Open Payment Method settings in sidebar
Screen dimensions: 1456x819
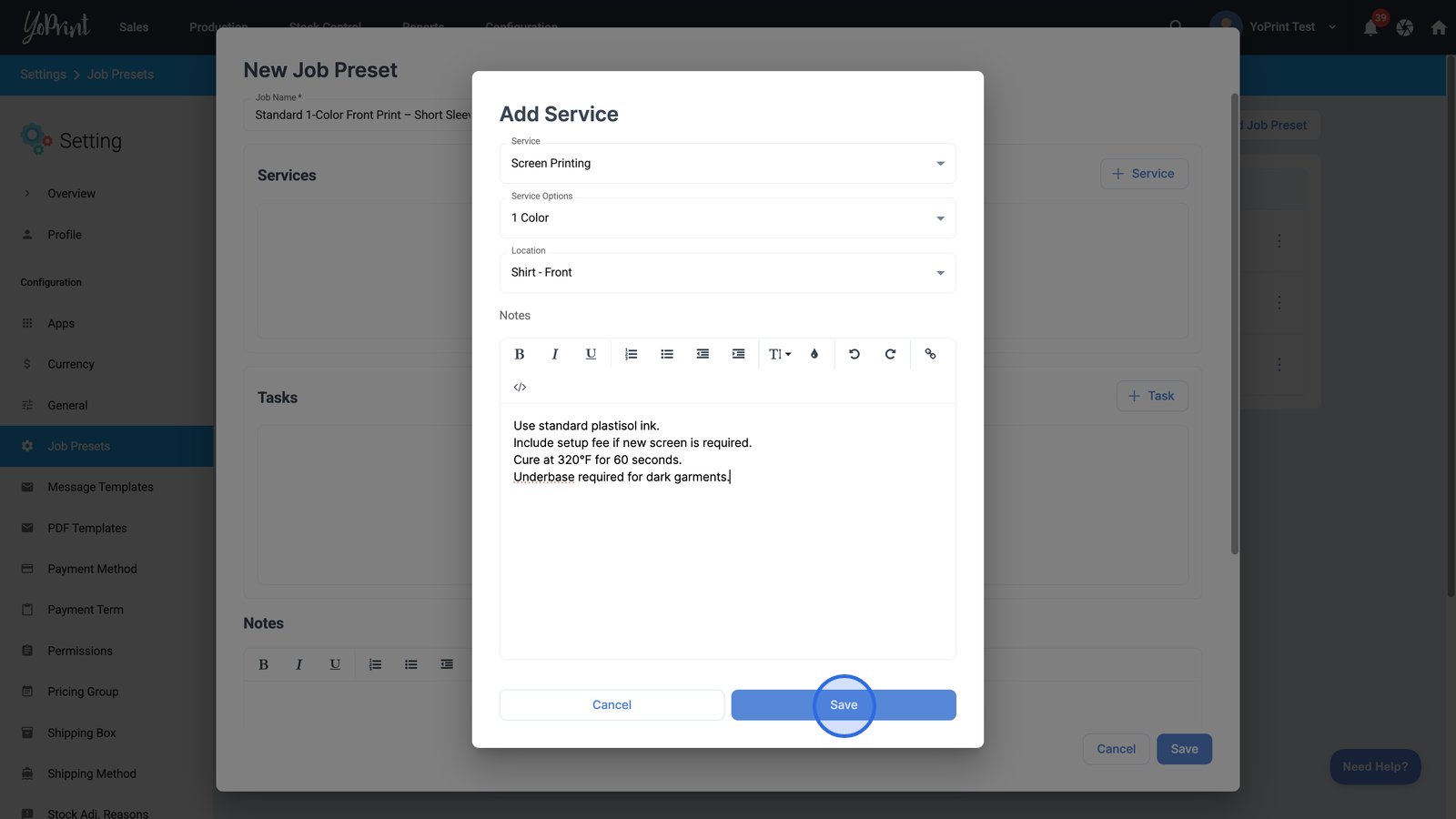106,569
